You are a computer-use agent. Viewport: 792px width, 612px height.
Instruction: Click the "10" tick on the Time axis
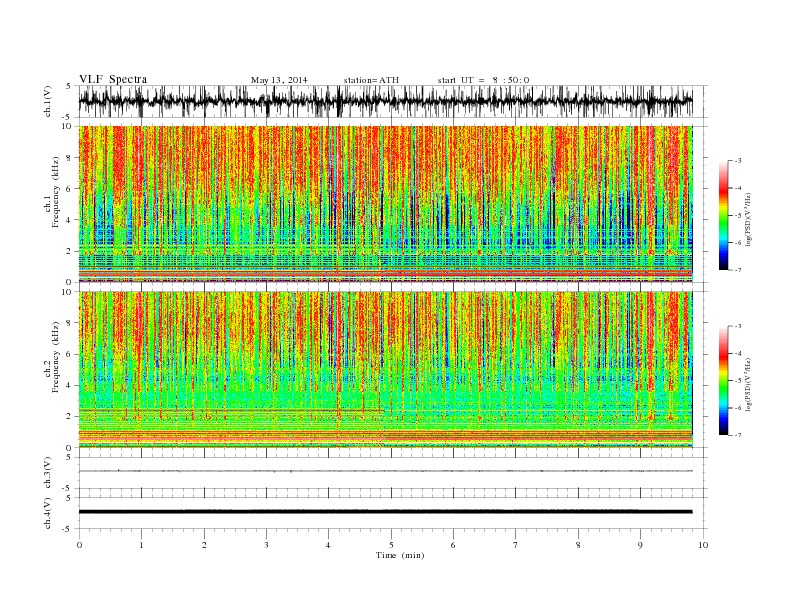(703, 545)
